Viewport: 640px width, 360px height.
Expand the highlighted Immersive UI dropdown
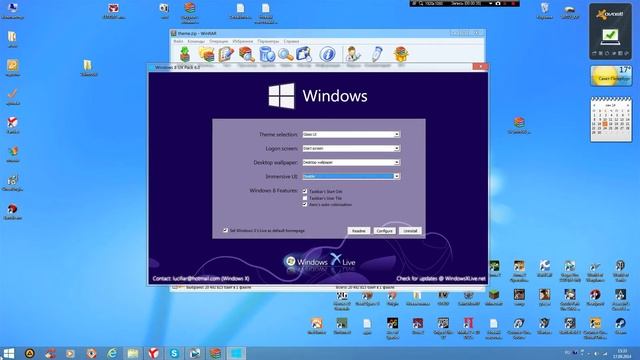coord(351,176)
